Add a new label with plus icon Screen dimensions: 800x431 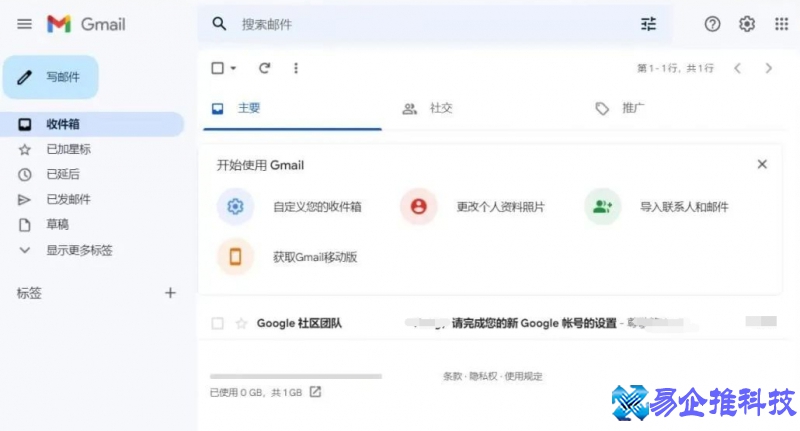click(x=170, y=293)
